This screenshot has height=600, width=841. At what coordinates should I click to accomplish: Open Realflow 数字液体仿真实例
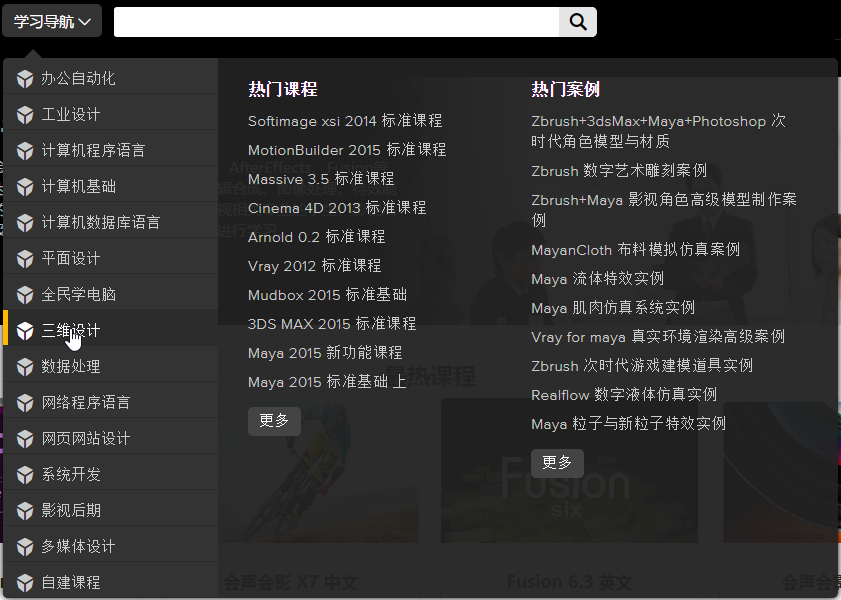click(624, 394)
